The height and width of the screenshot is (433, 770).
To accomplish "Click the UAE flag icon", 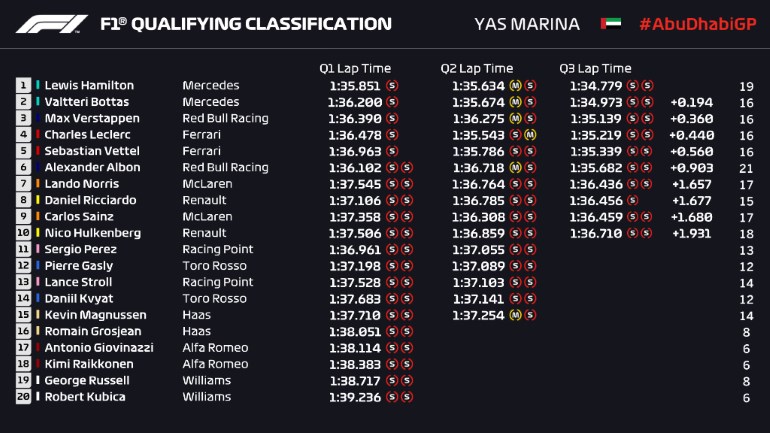I will pyautogui.click(x=610, y=23).
